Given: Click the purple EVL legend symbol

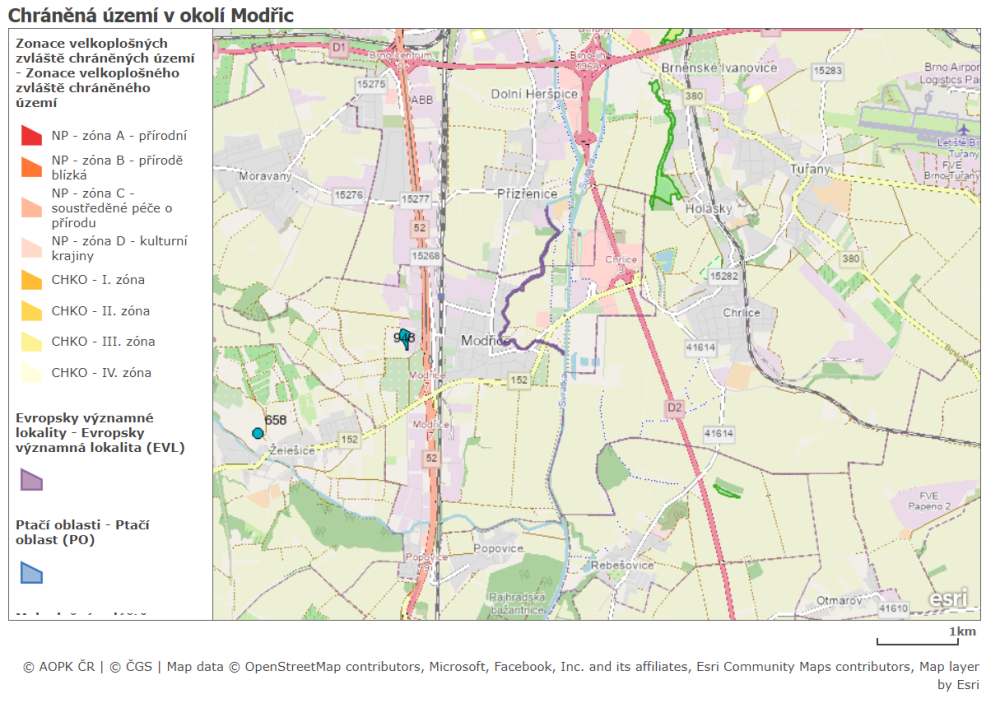Looking at the screenshot, I should point(32,480).
